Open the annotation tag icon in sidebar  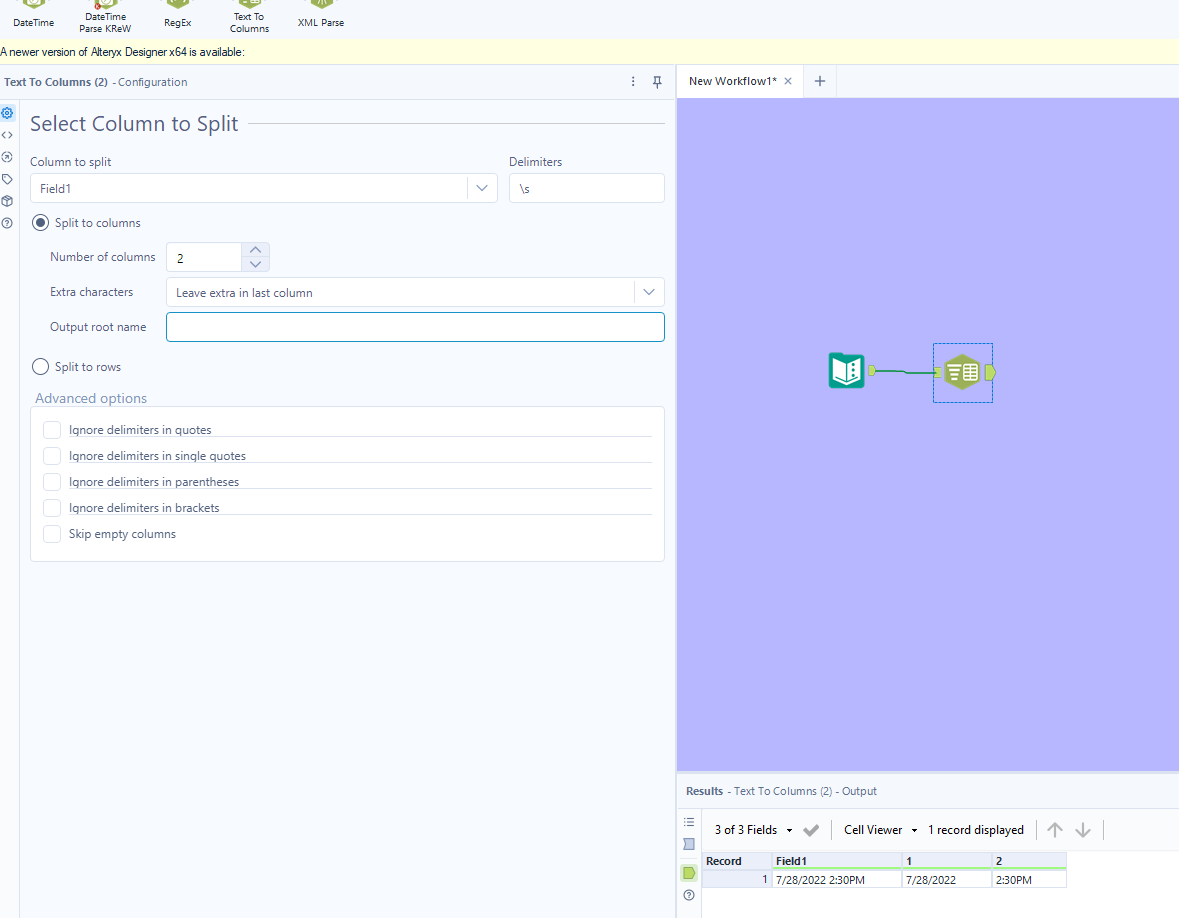8,179
